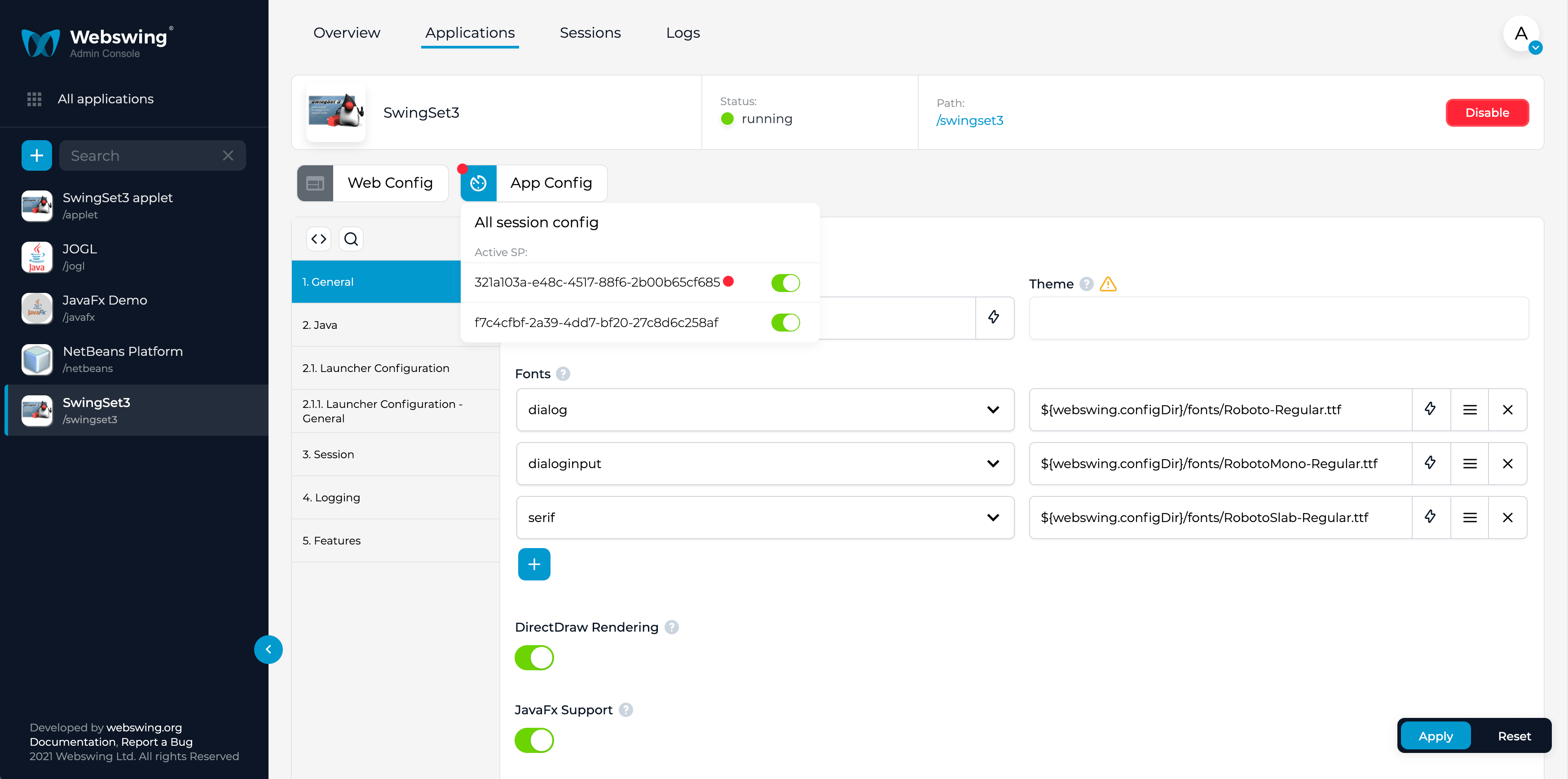1568x779 pixels.
Task: Open All applications grid icon
Action: [34, 99]
